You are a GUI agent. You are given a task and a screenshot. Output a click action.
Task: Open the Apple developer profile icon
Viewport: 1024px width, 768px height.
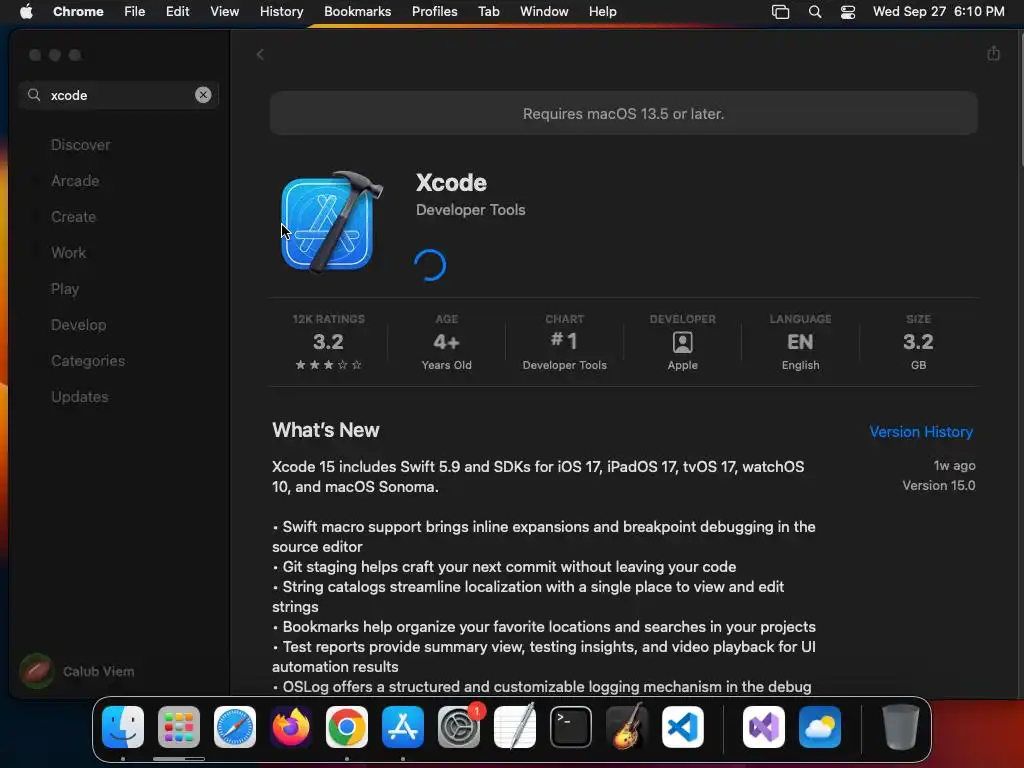(682, 342)
